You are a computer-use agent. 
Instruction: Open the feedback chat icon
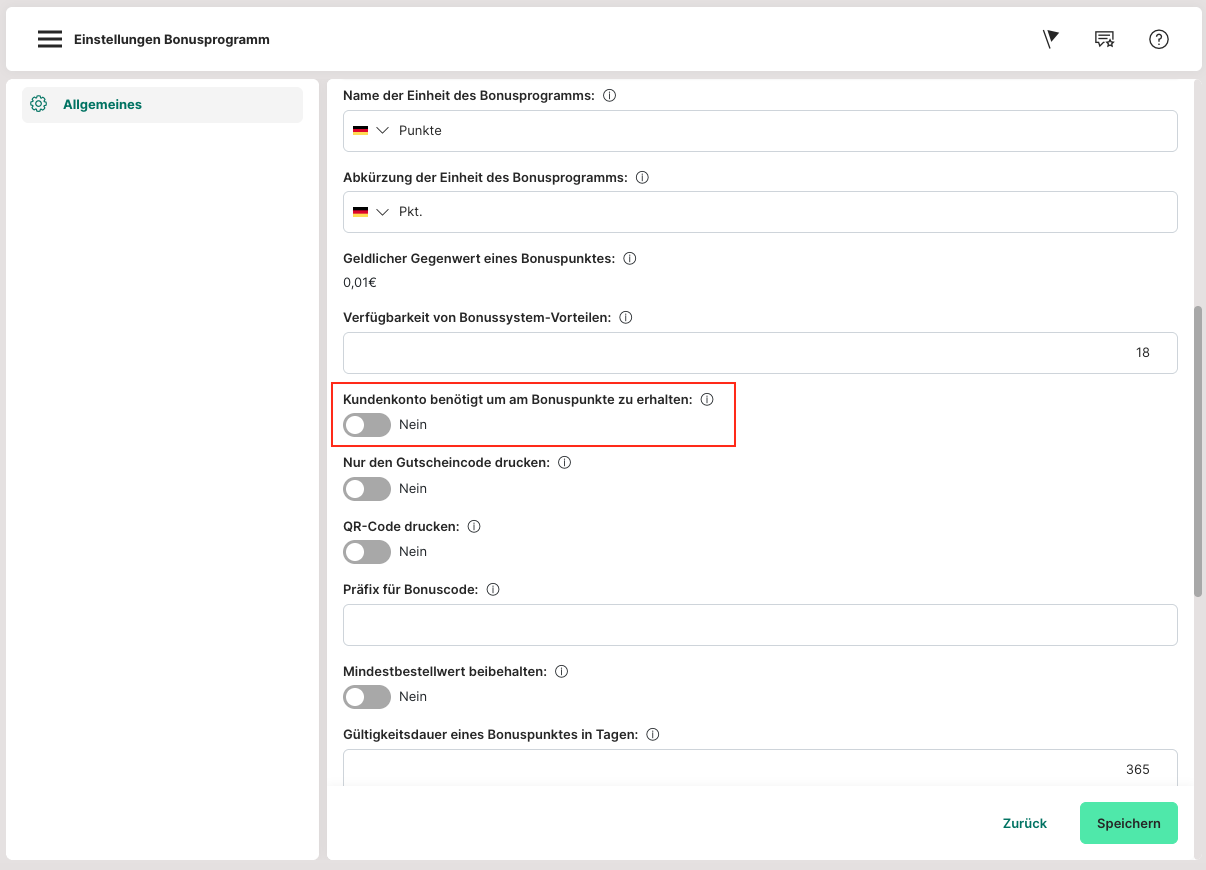1104,39
